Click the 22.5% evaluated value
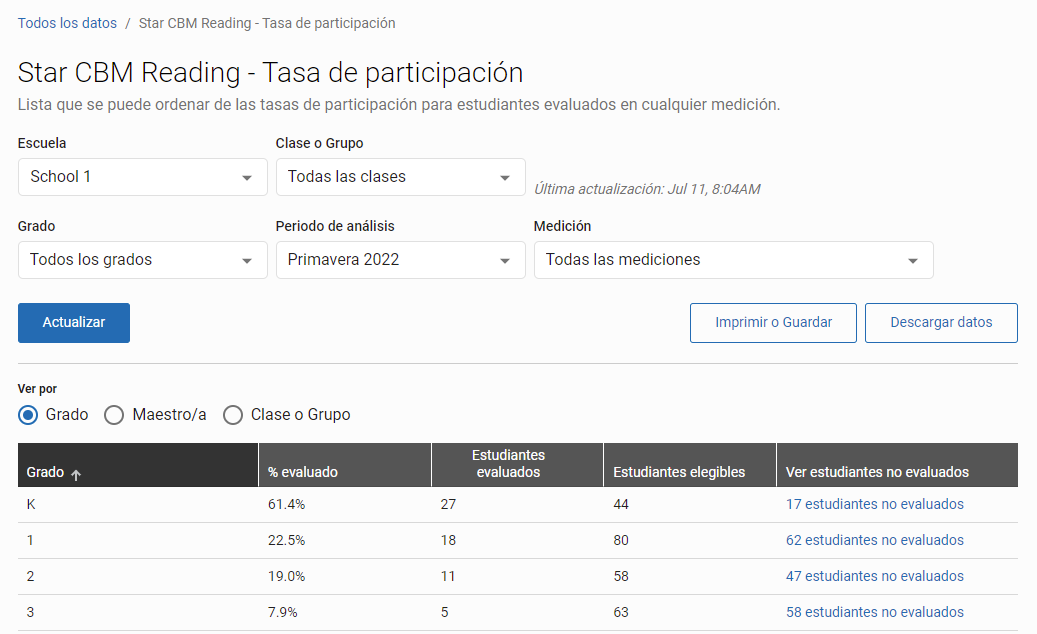This screenshot has height=634, width=1037. pyautogui.click(x=286, y=540)
